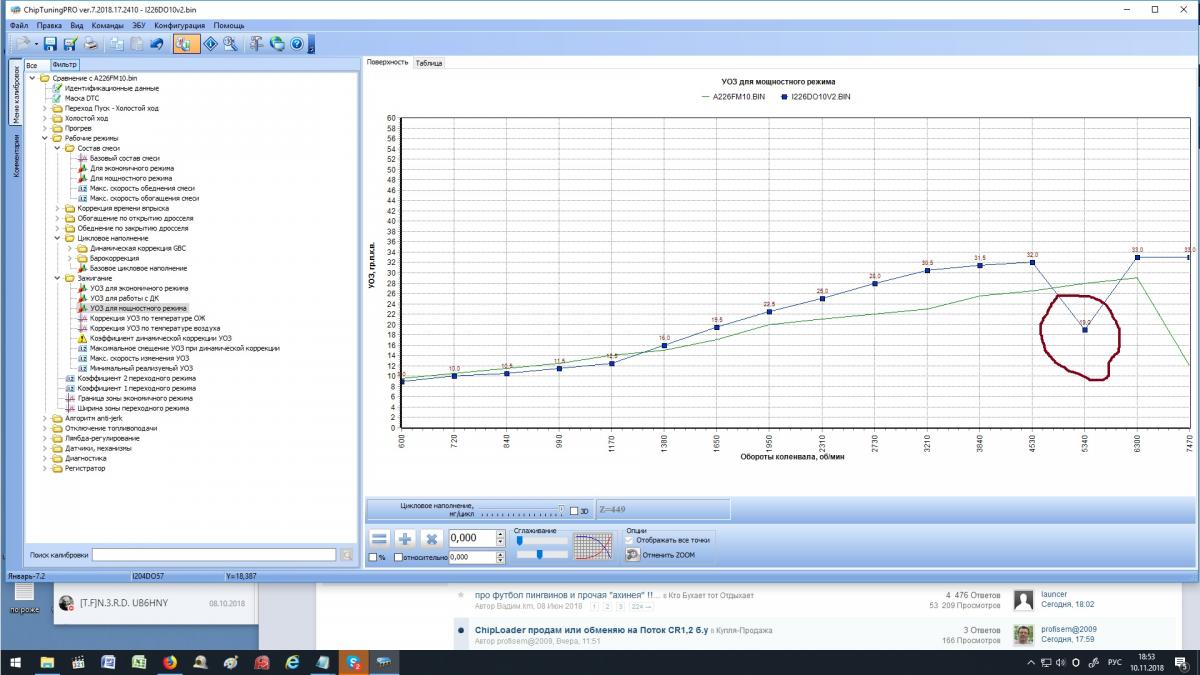Screen dimensions: 1200x675
Task: Click the Help question mark toolbar icon
Action: pos(296,44)
